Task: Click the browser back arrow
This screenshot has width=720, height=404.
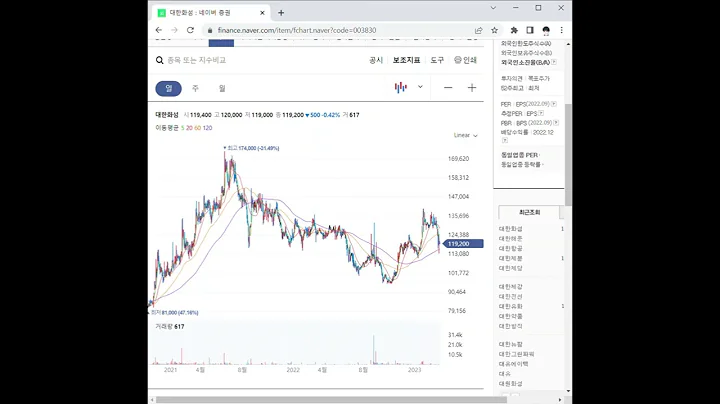Action: click(159, 30)
